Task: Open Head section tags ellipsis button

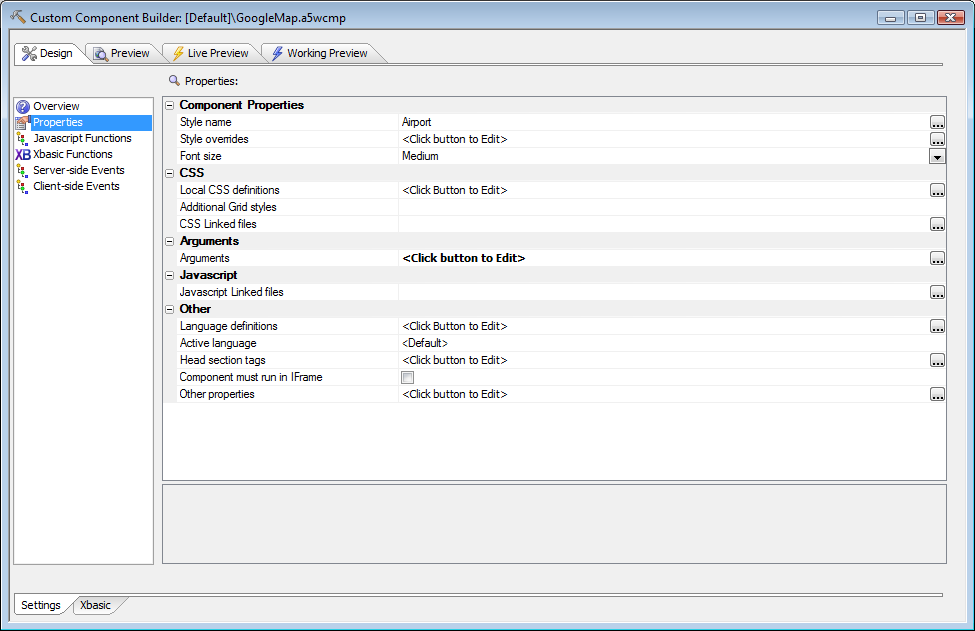Action: pos(937,361)
